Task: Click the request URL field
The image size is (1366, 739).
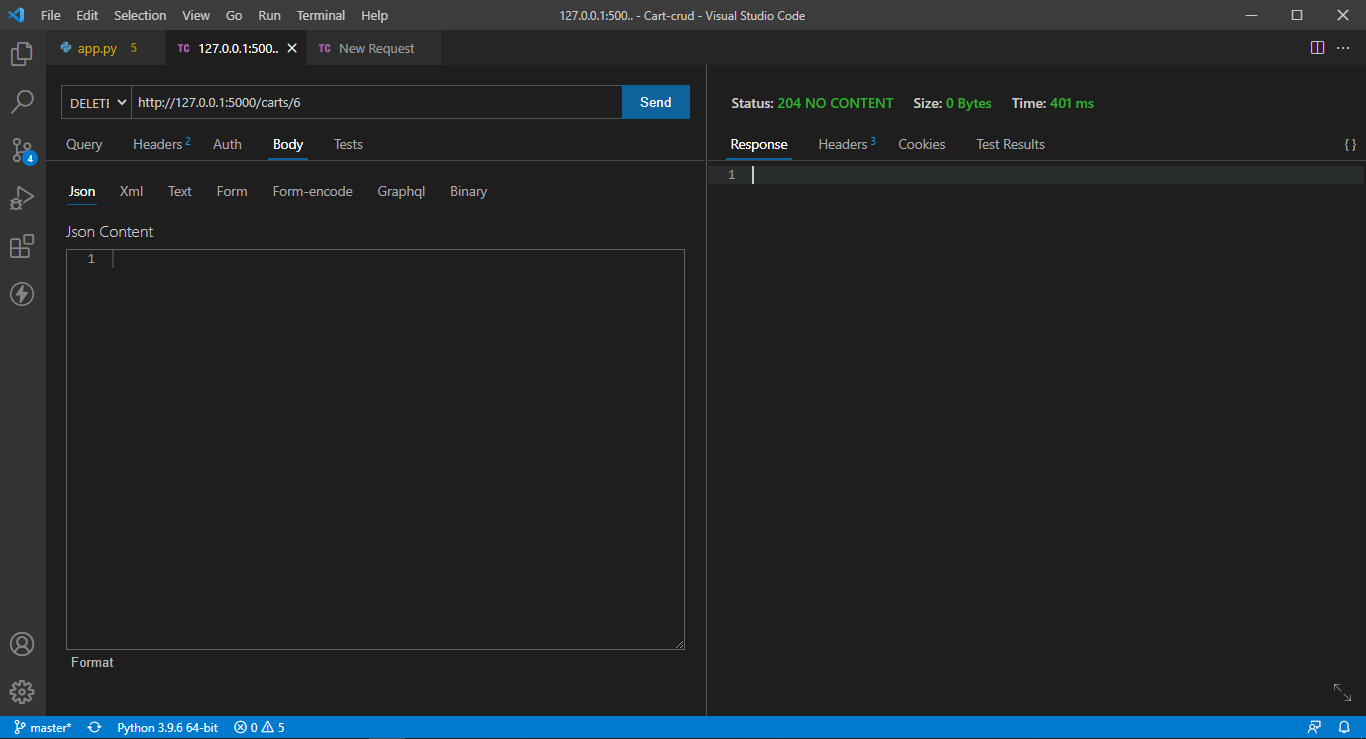Action: tap(376, 102)
